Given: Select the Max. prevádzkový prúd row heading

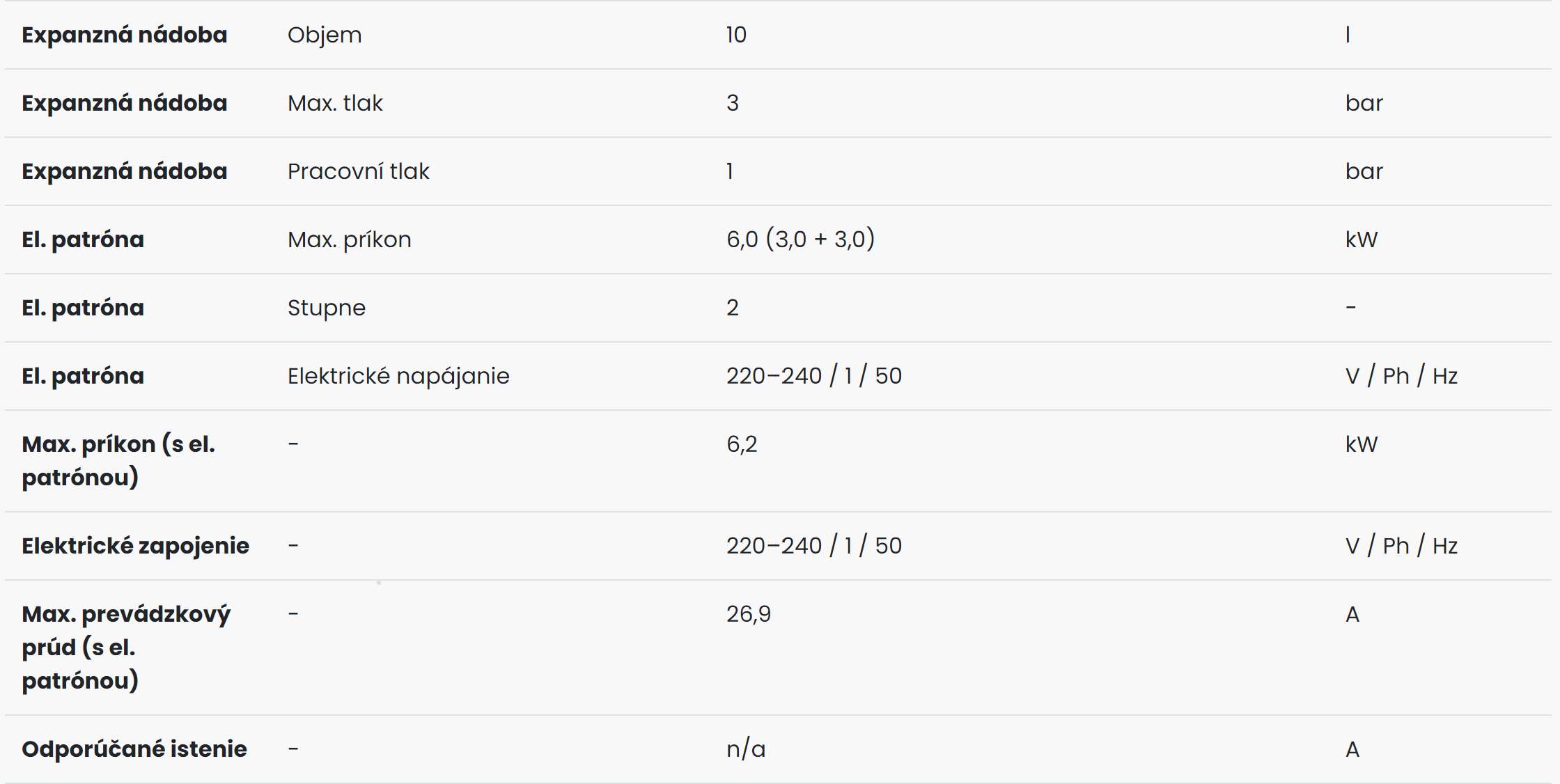Looking at the screenshot, I should coord(126,648).
